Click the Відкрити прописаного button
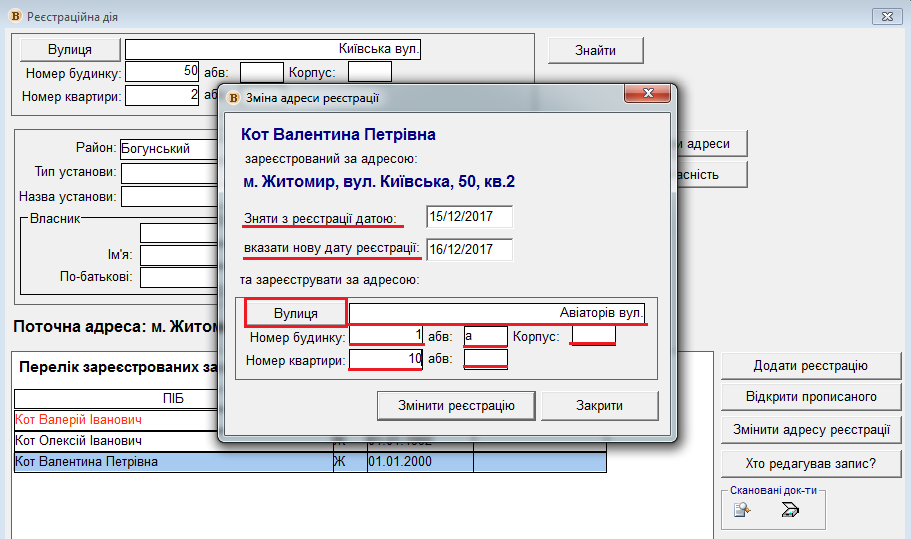Image resolution: width=911 pixels, height=539 pixels. click(x=811, y=397)
